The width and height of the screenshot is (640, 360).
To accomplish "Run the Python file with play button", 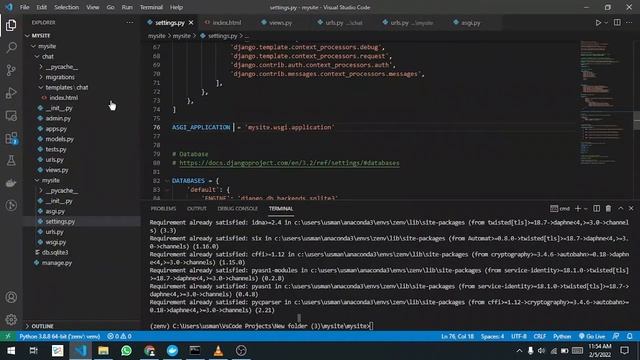I will (598, 23).
